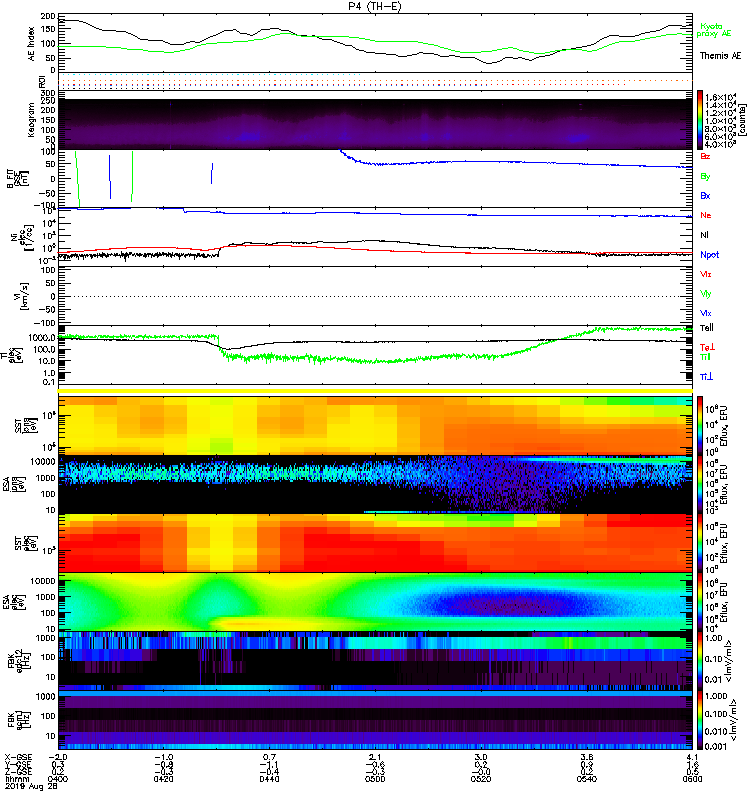This screenshot has width=750, height=800.
Task: Click inside the SST electrons spectrogram panel
Action: click(x=375, y=543)
